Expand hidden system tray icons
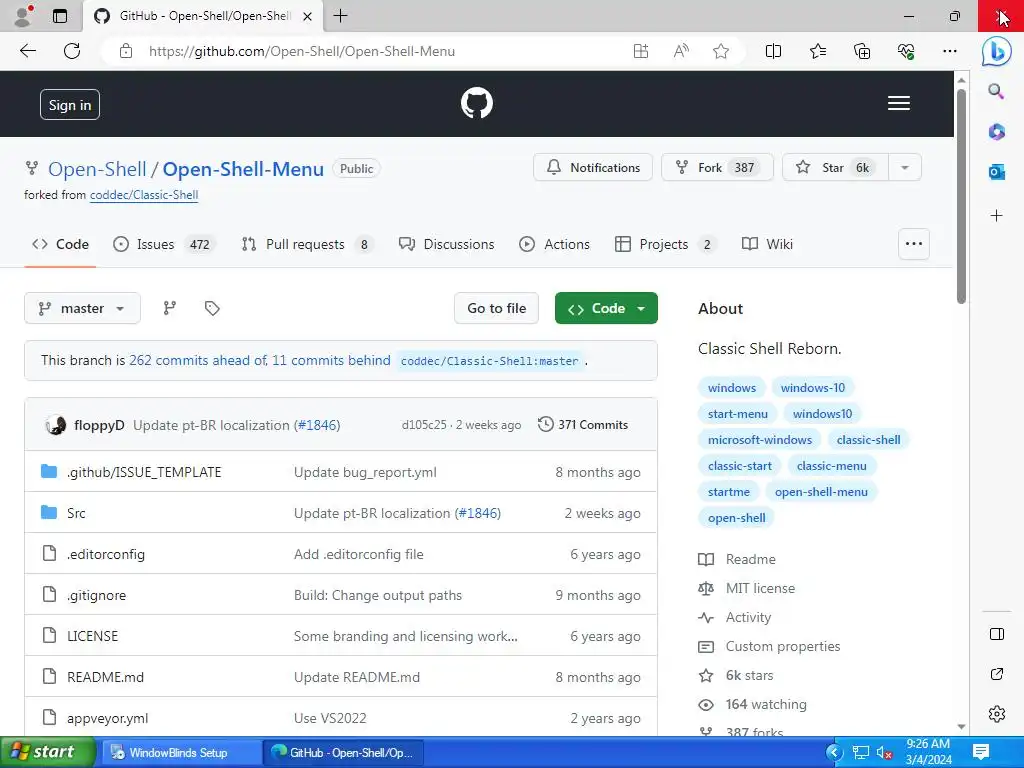 coord(835,753)
